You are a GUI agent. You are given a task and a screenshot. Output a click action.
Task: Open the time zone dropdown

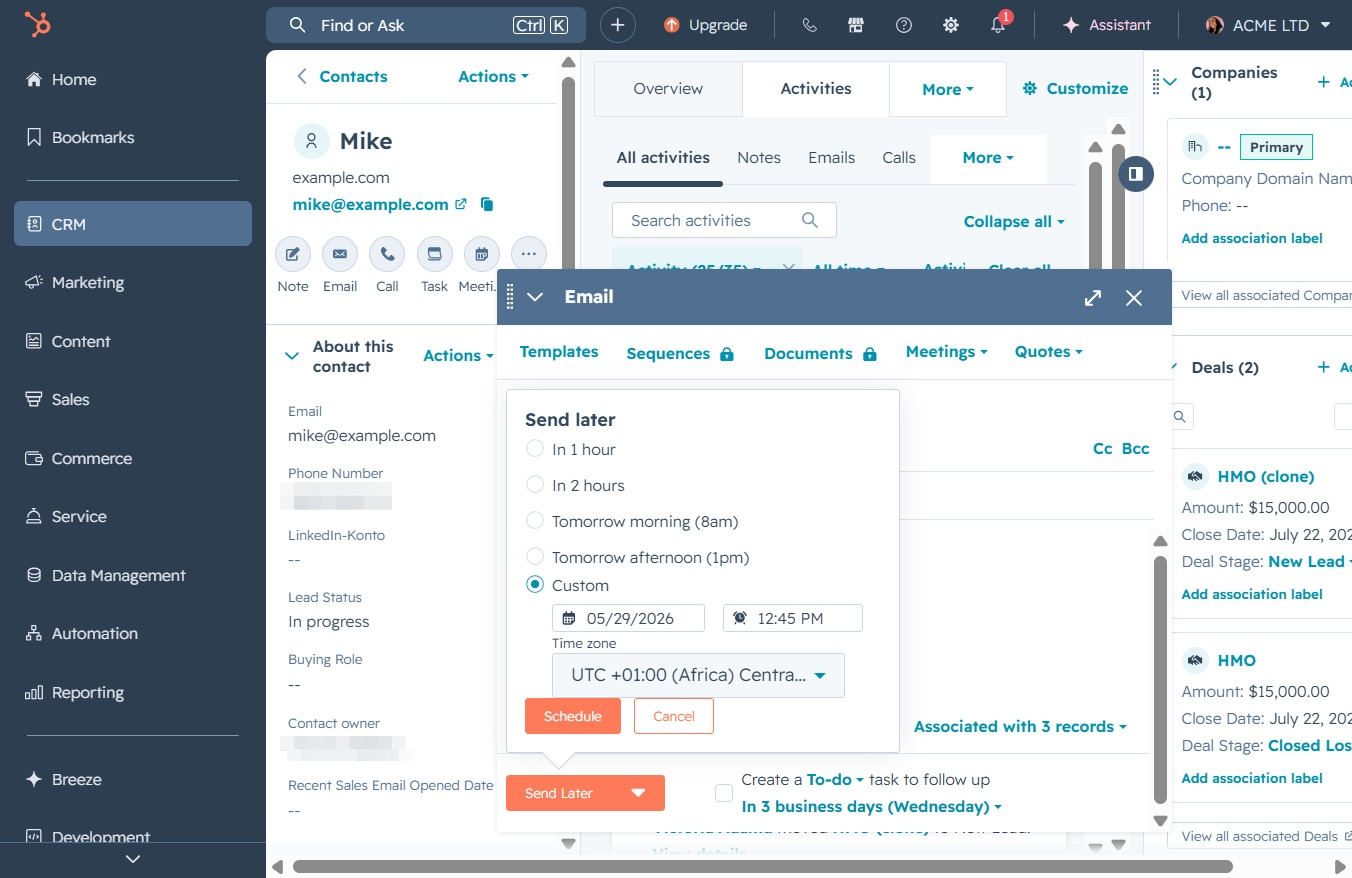pyautogui.click(x=698, y=675)
